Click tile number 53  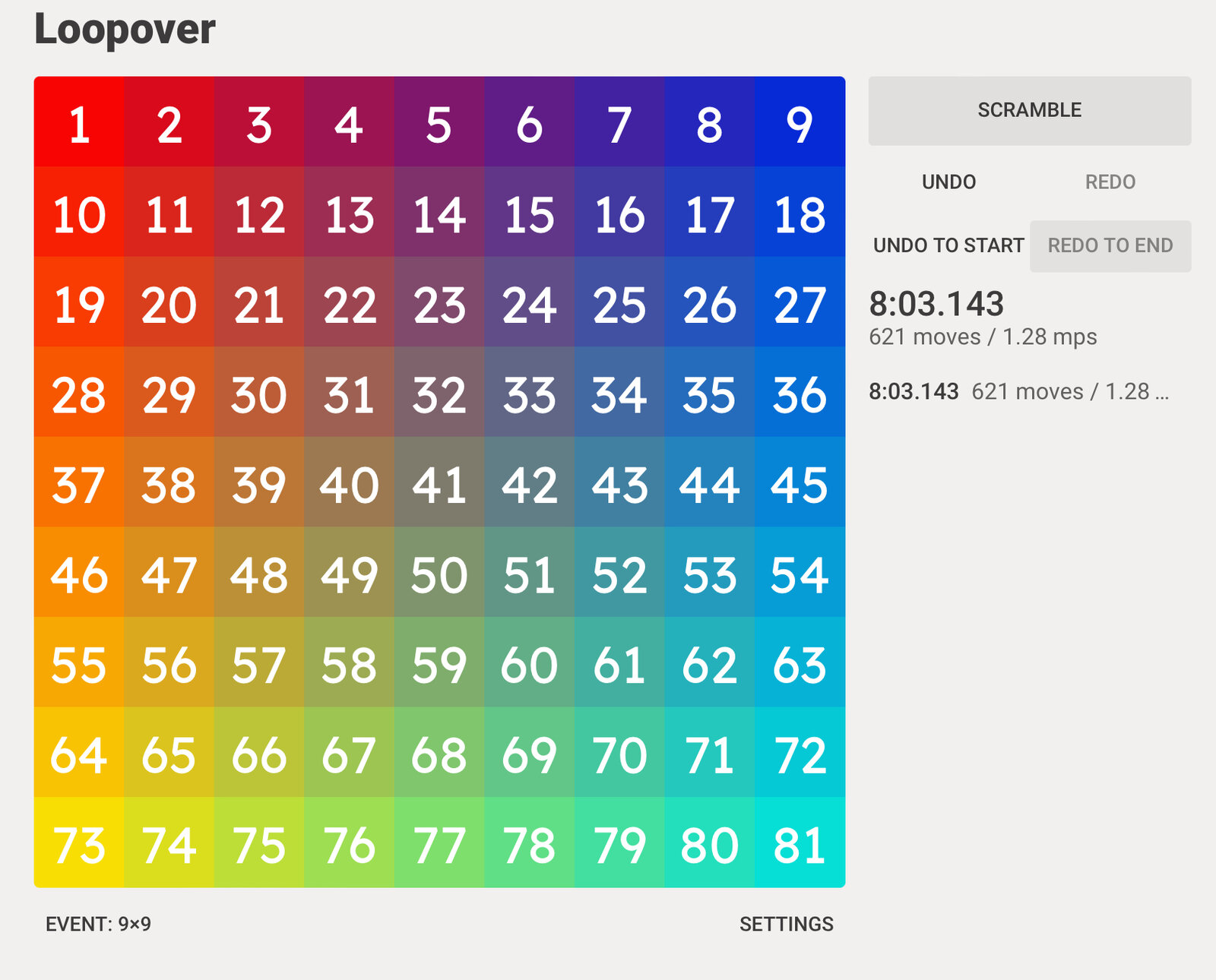click(710, 572)
